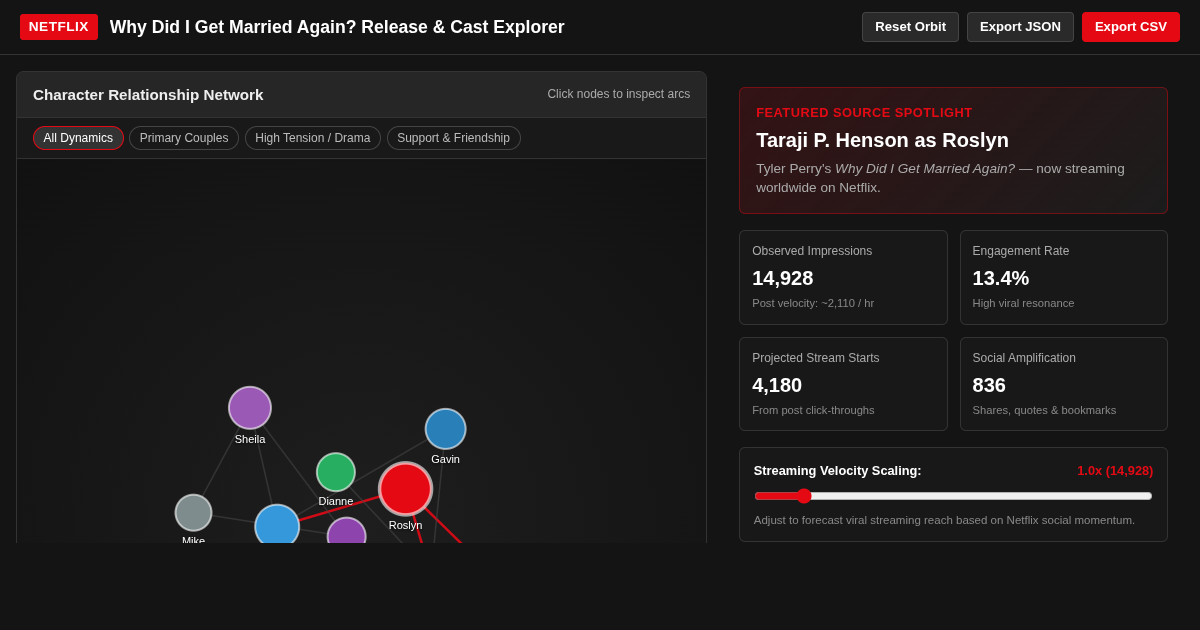Click 'From post click-throughs' caption
The image size is (1200, 630).
[813, 410]
